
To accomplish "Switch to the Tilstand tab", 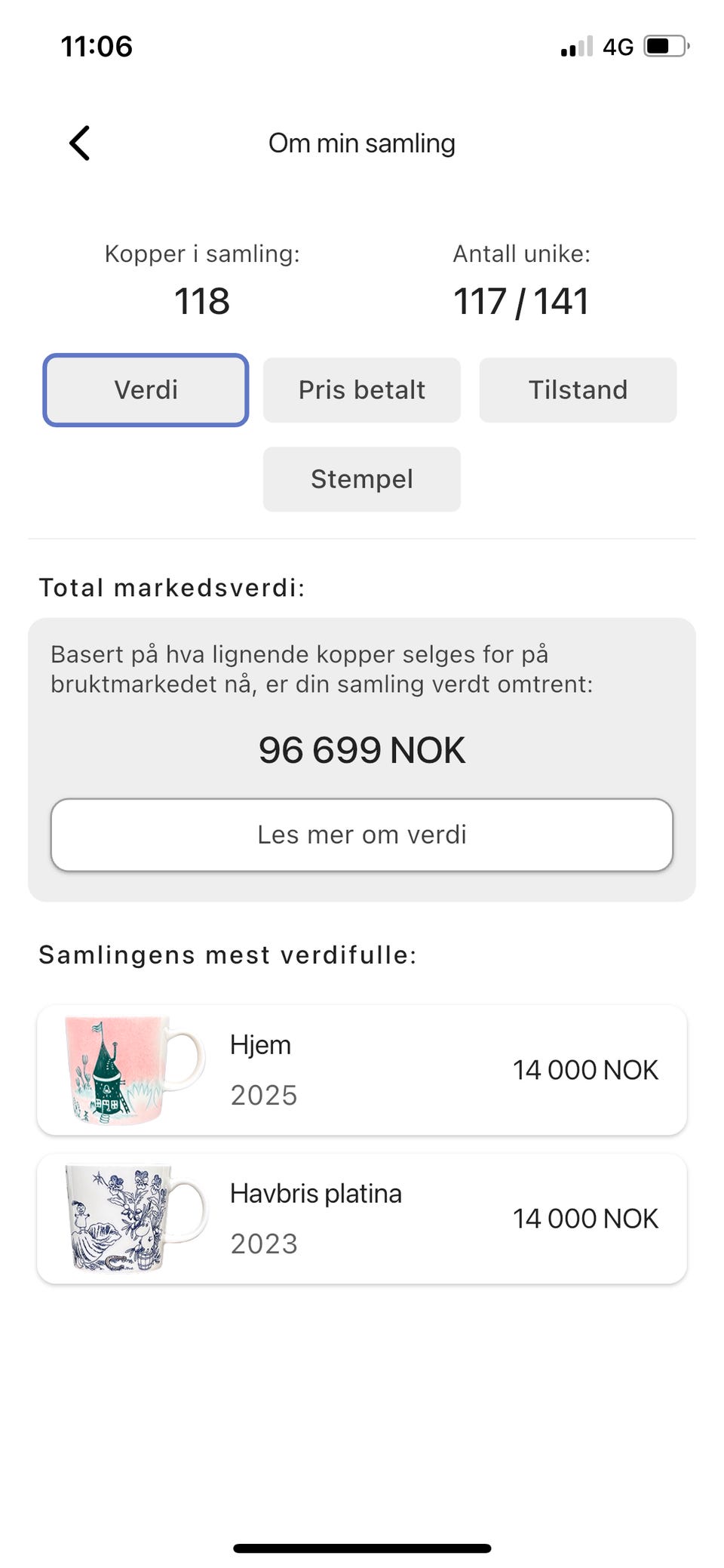I will click(578, 390).
